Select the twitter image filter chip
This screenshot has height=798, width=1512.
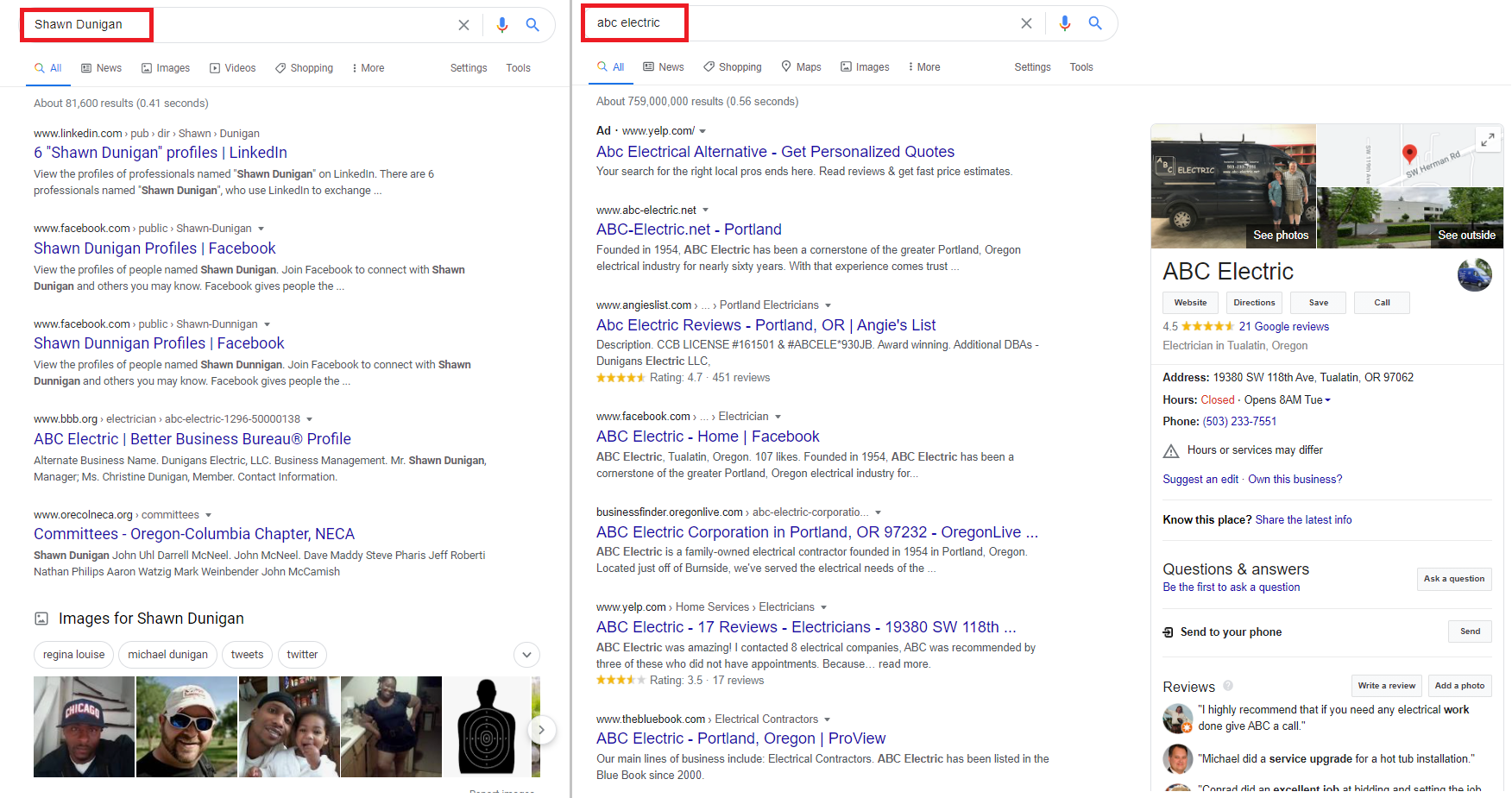click(302, 655)
